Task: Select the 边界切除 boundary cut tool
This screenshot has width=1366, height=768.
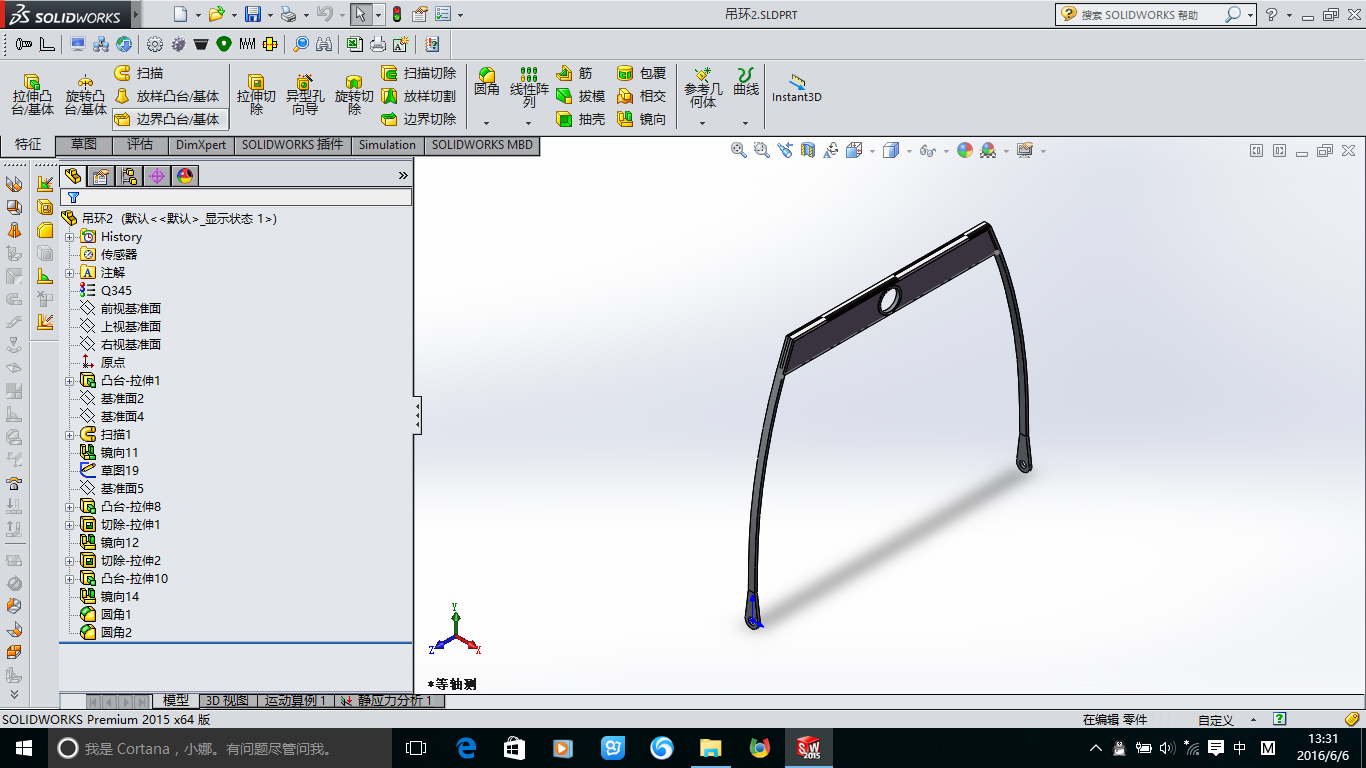Action: [419, 119]
